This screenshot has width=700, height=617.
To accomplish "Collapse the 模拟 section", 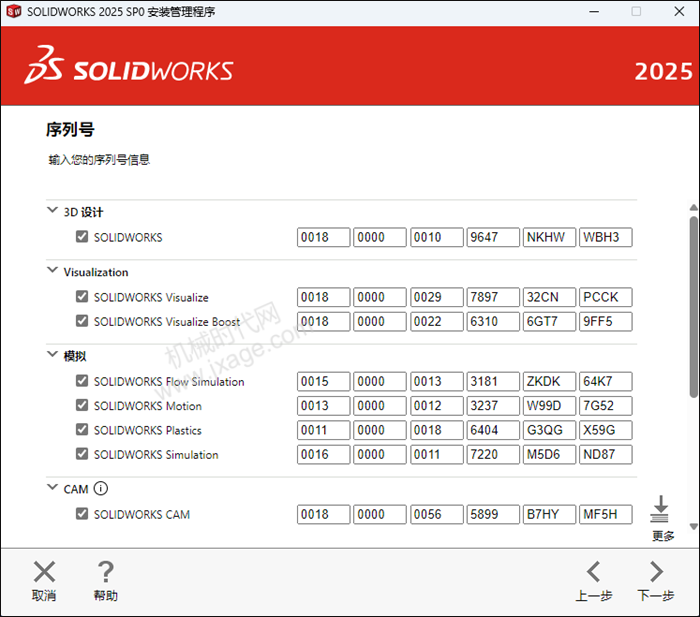I will pos(53,354).
